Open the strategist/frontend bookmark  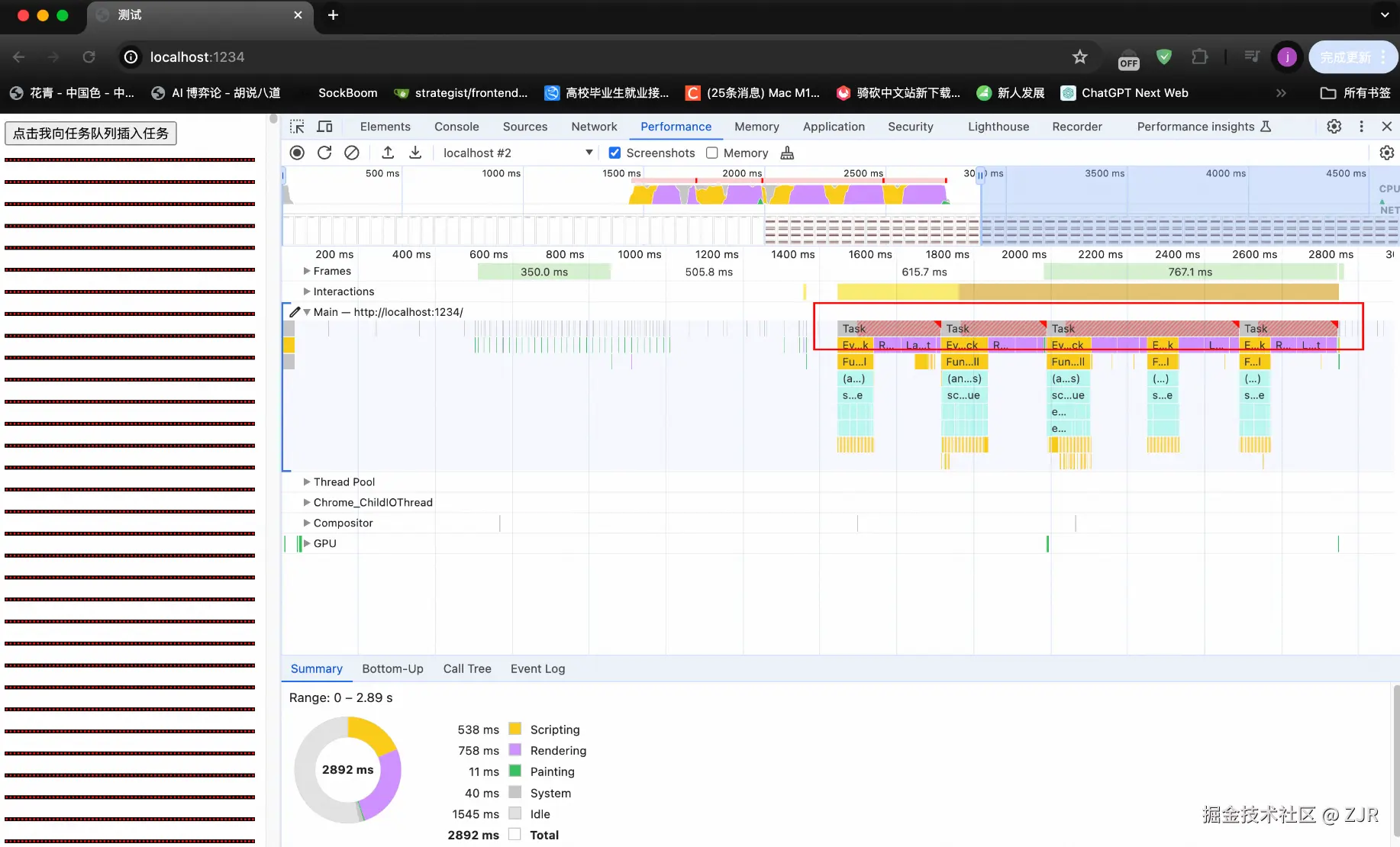coord(460,93)
